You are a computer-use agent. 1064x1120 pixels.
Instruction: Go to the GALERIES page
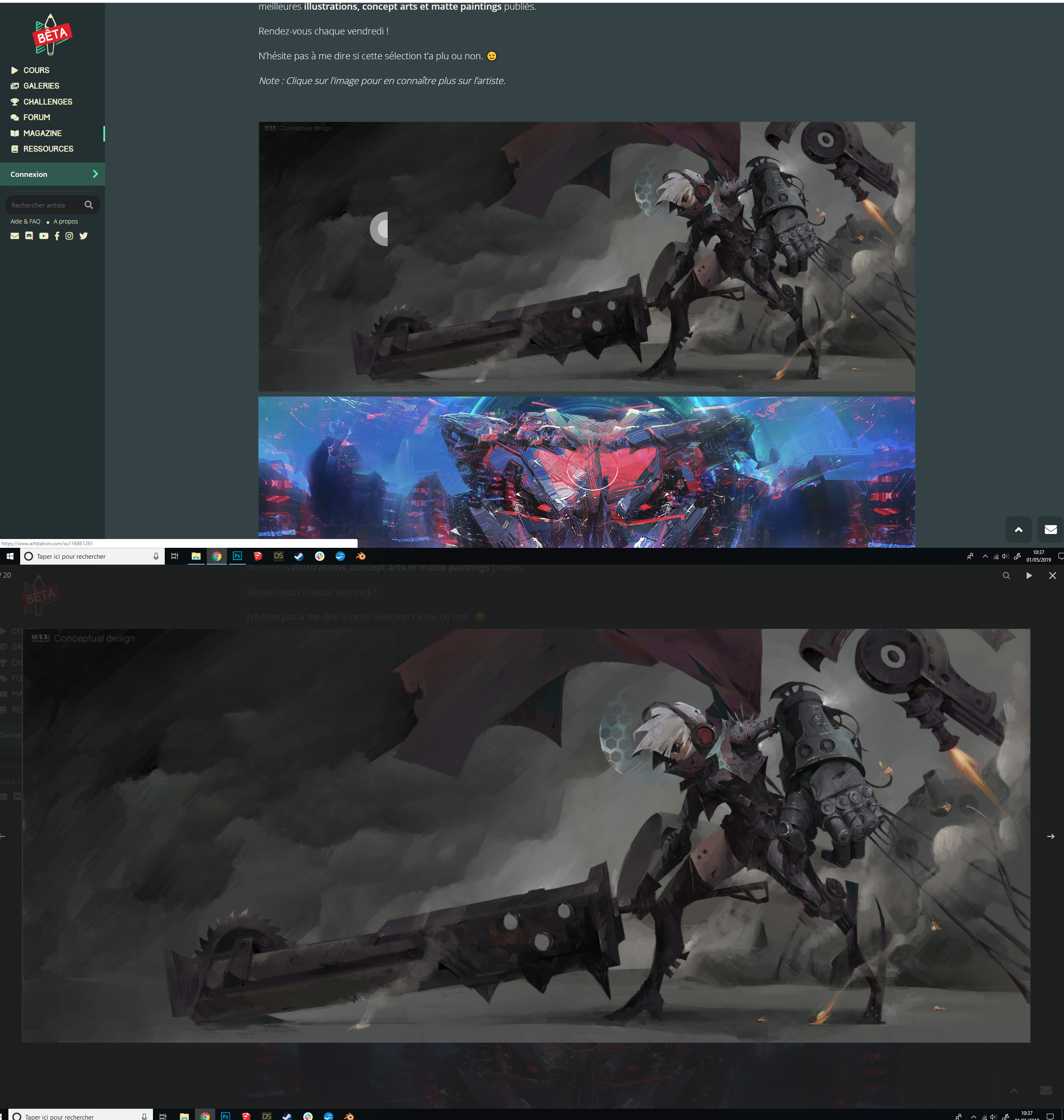point(41,86)
